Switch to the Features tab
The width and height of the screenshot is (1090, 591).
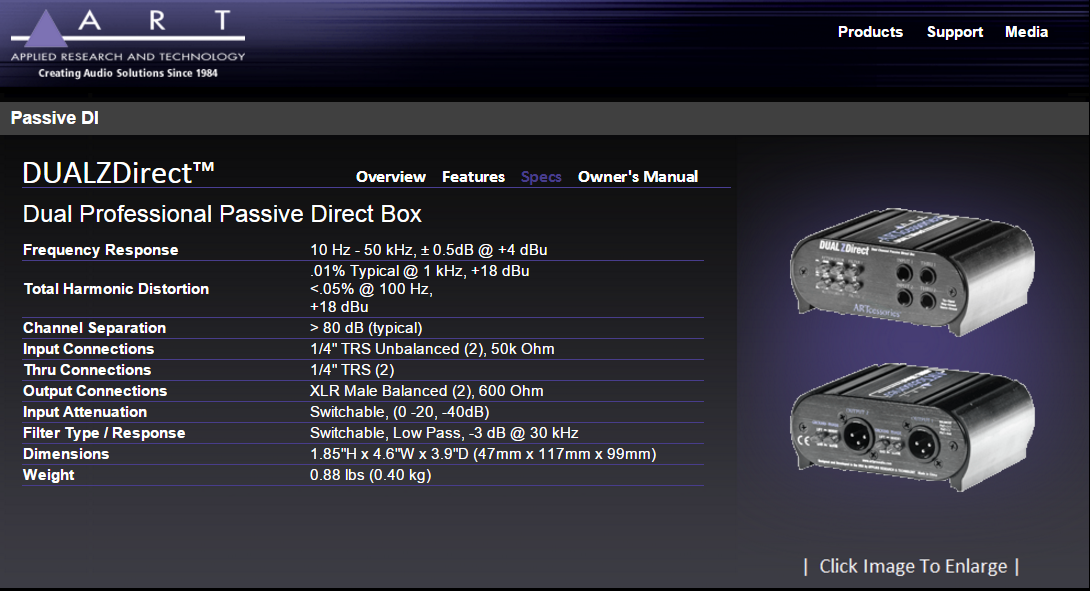point(473,177)
